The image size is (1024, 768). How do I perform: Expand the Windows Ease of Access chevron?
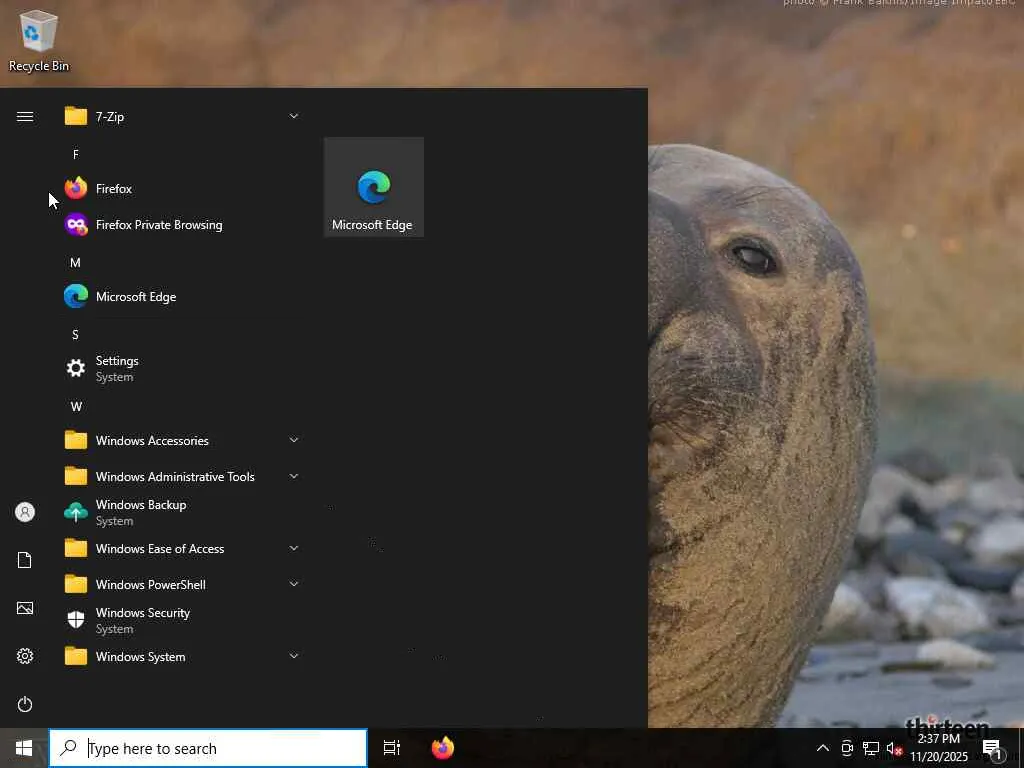coord(294,548)
